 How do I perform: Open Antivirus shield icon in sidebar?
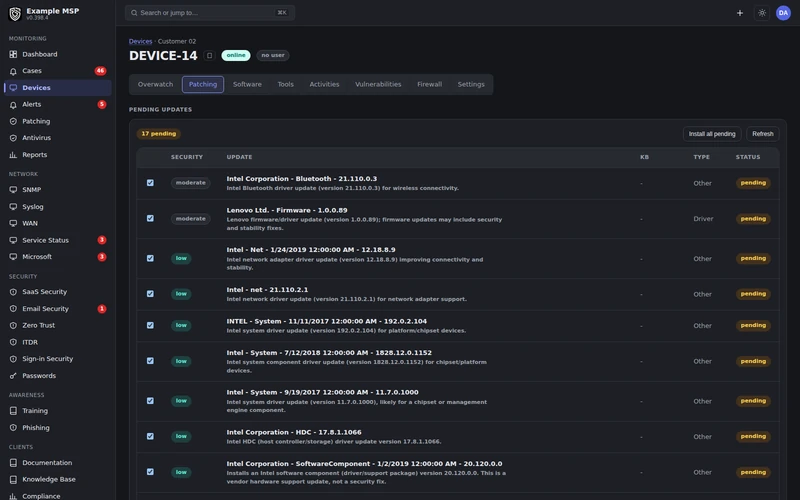13,138
